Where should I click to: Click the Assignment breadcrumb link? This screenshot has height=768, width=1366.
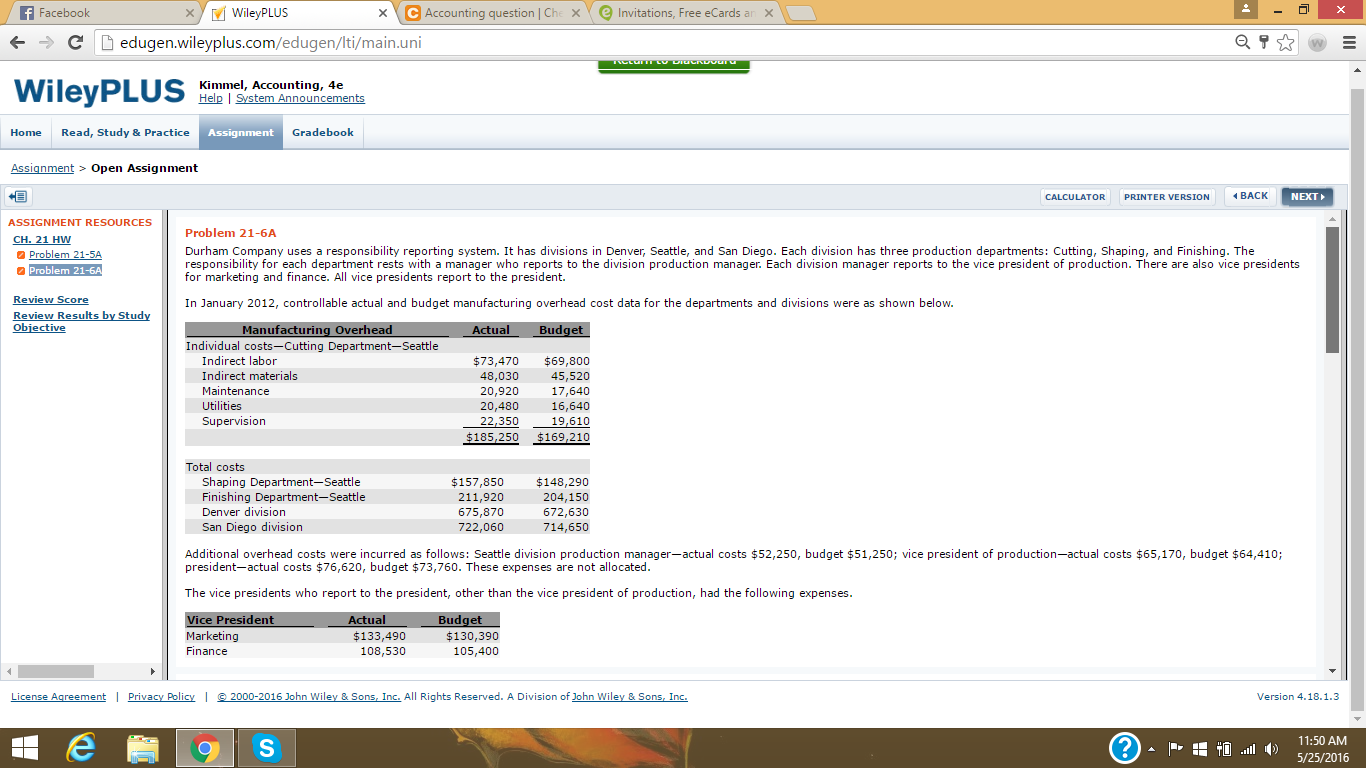click(42, 168)
